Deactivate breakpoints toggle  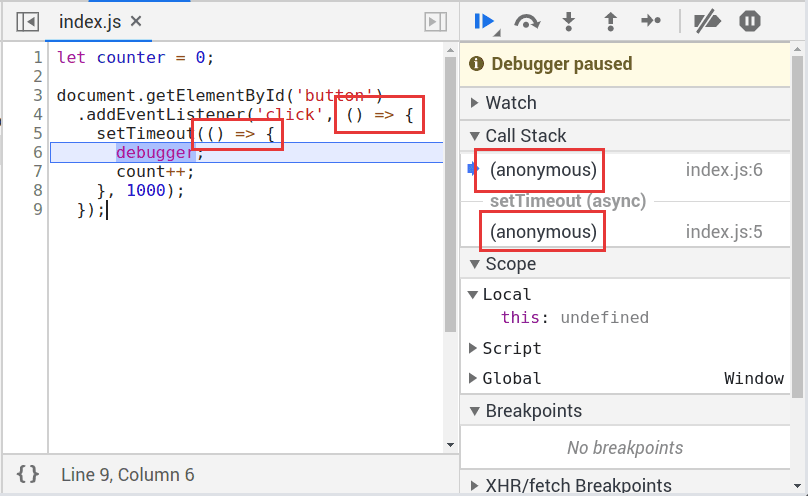[x=708, y=21]
